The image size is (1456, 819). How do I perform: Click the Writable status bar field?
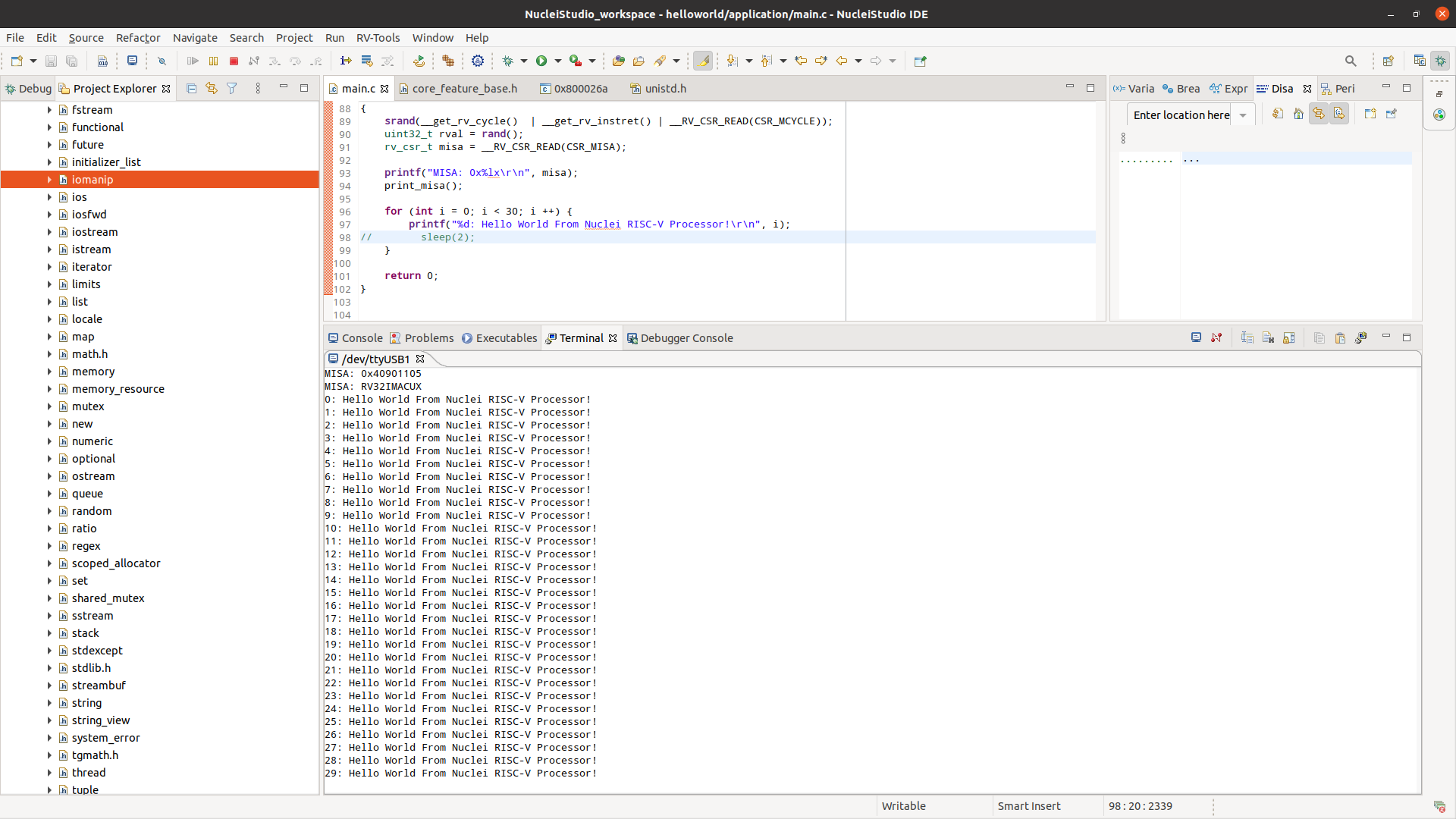(903, 806)
